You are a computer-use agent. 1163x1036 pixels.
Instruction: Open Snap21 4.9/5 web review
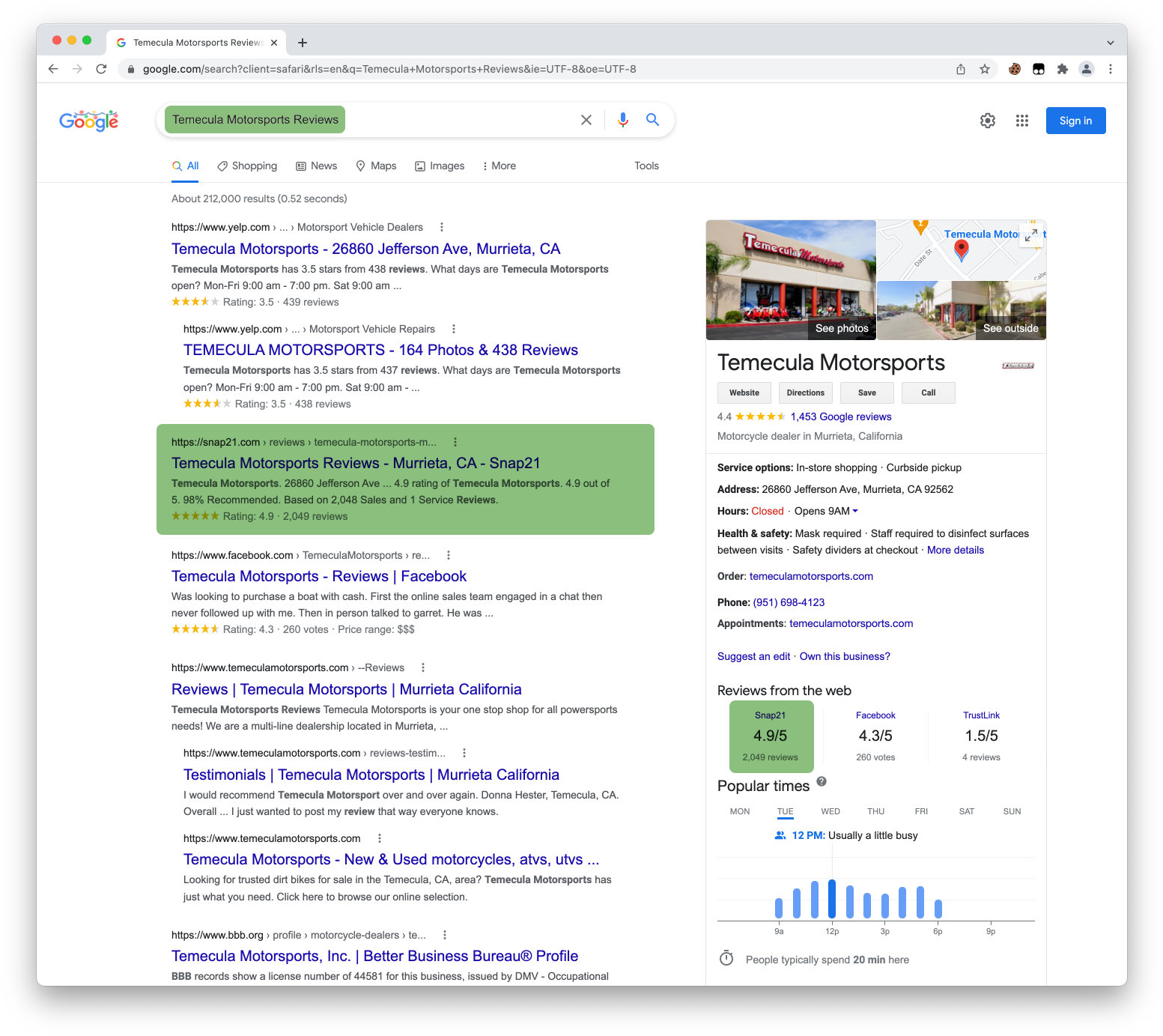point(771,737)
